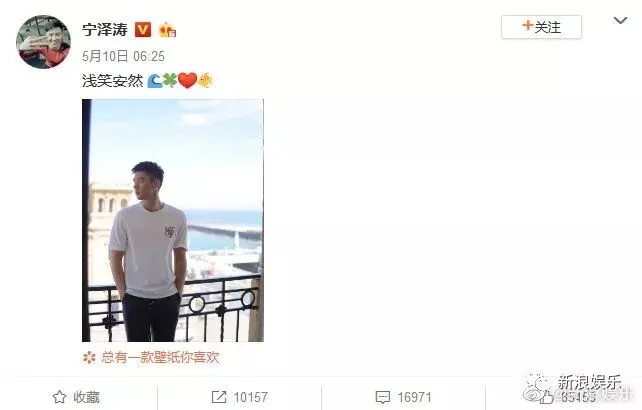Click the wave emoji in the post text
642x410 pixels.
coord(154,81)
